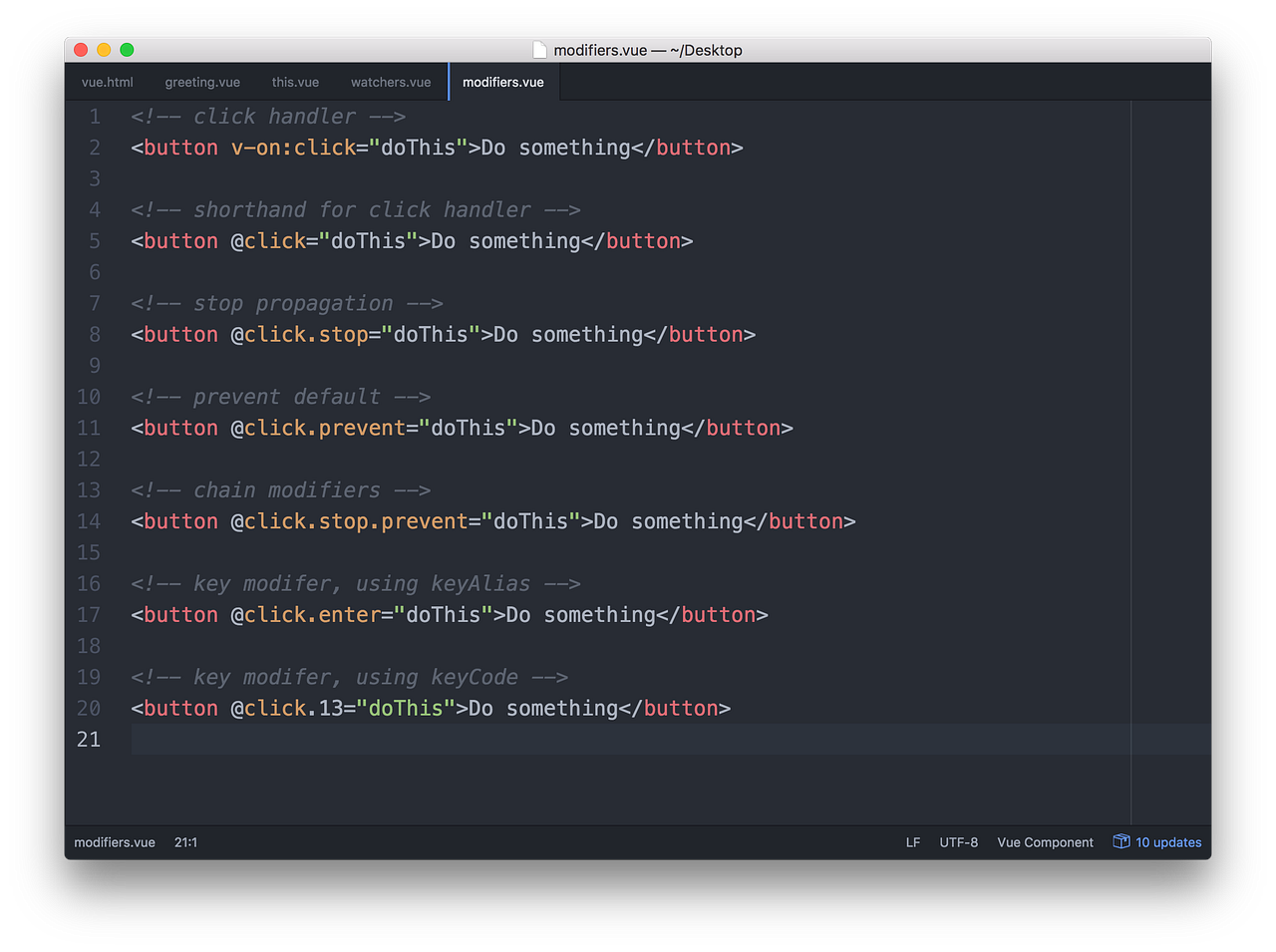Open the Vue Component grammar selector
1276x952 pixels.
pyautogui.click(x=1045, y=841)
